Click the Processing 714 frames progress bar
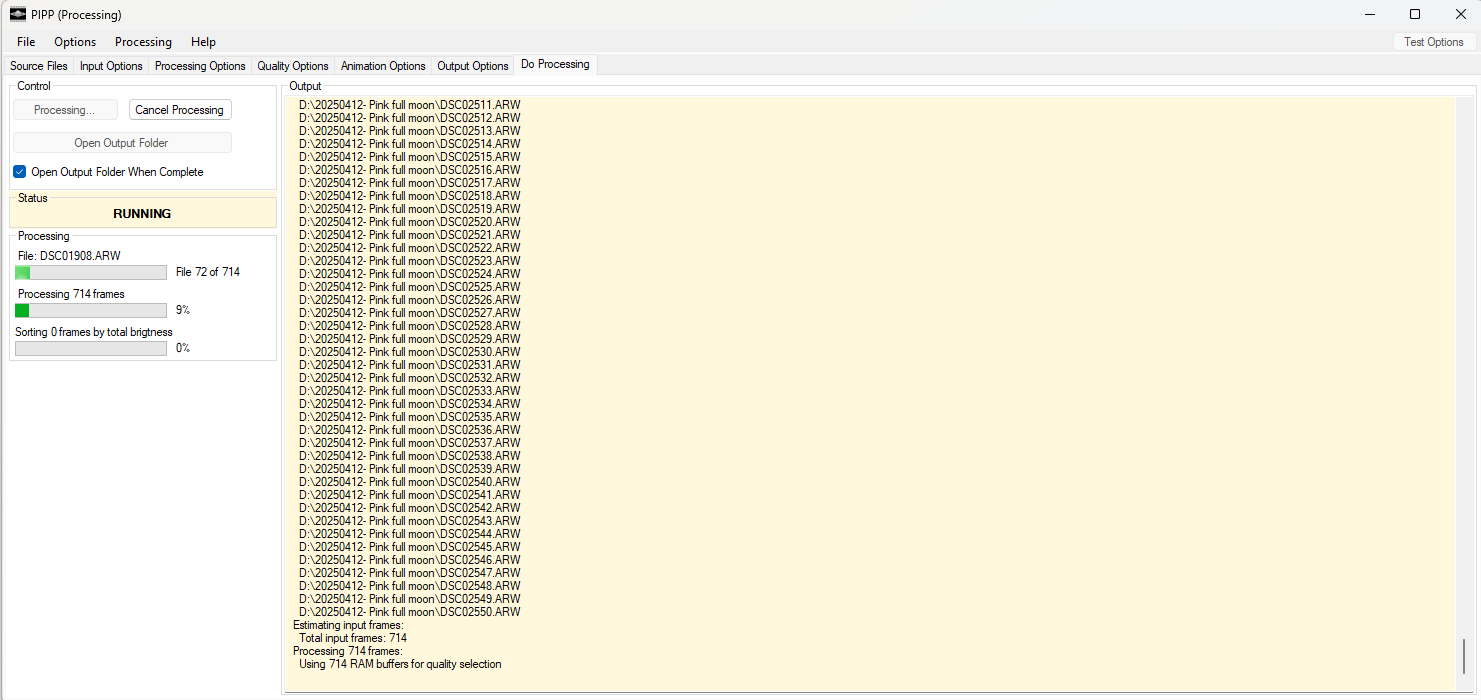 91,311
